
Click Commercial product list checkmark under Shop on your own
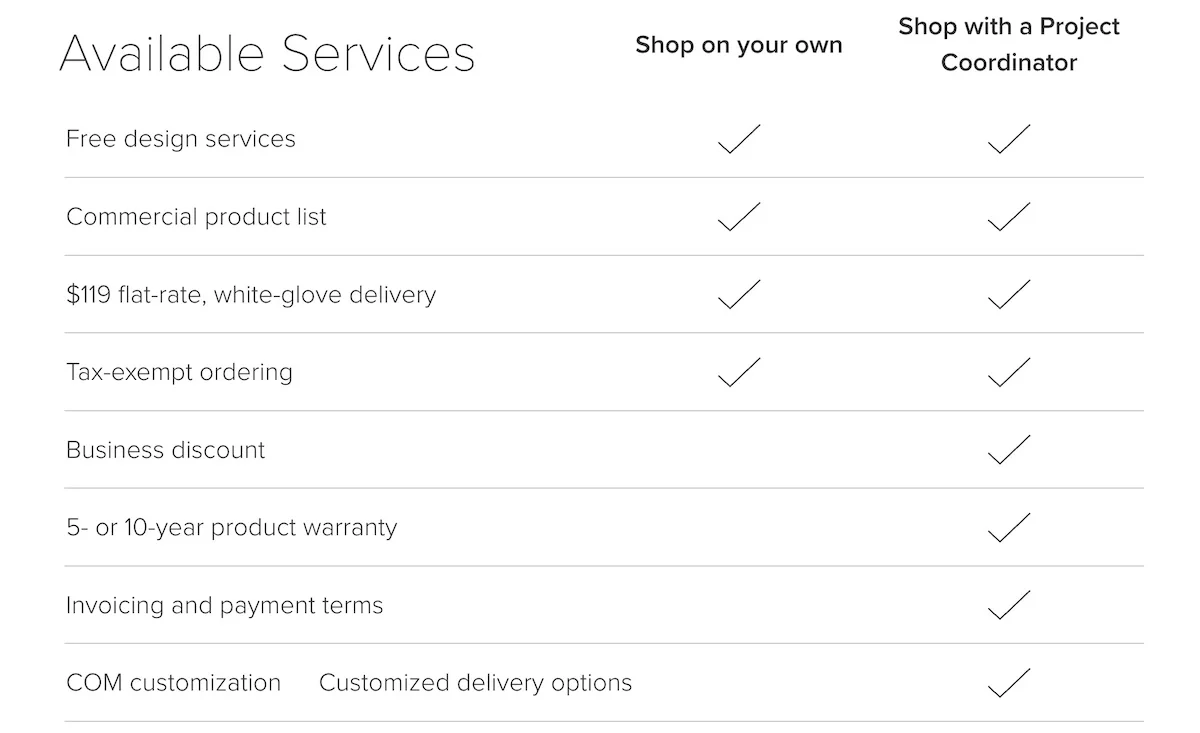[x=739, y=217]
